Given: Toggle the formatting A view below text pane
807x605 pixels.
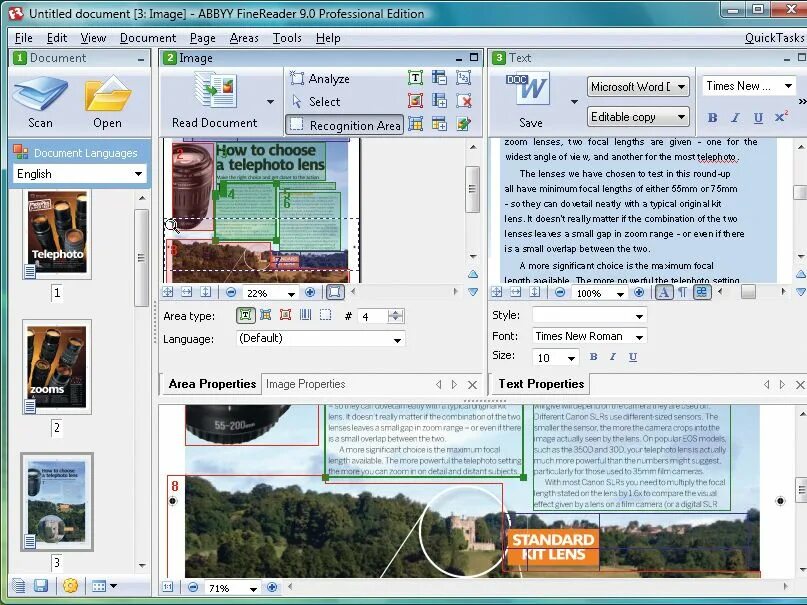Looking at the screenshot, I should click(x=664, y=292).
